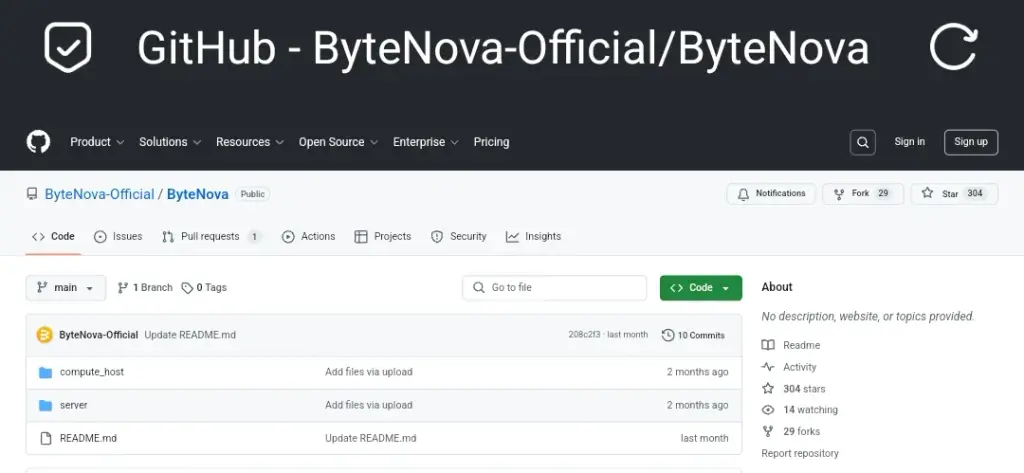Click the Activity pulse icon in About
1024x473 pixels.
tap(768, 367)
